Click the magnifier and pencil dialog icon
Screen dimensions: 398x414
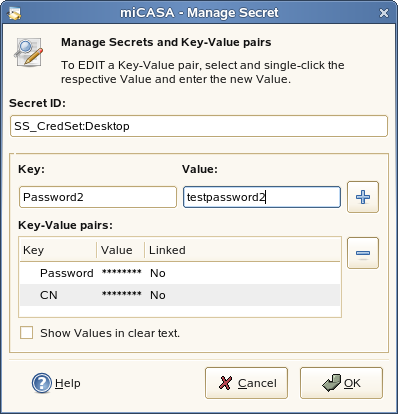tap(29, 52)
